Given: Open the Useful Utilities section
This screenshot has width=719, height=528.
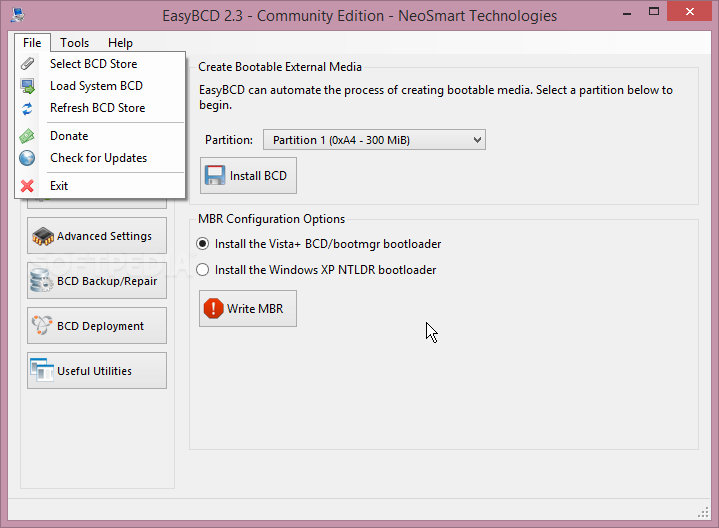Looking at the screenshot, I should 97,371.
